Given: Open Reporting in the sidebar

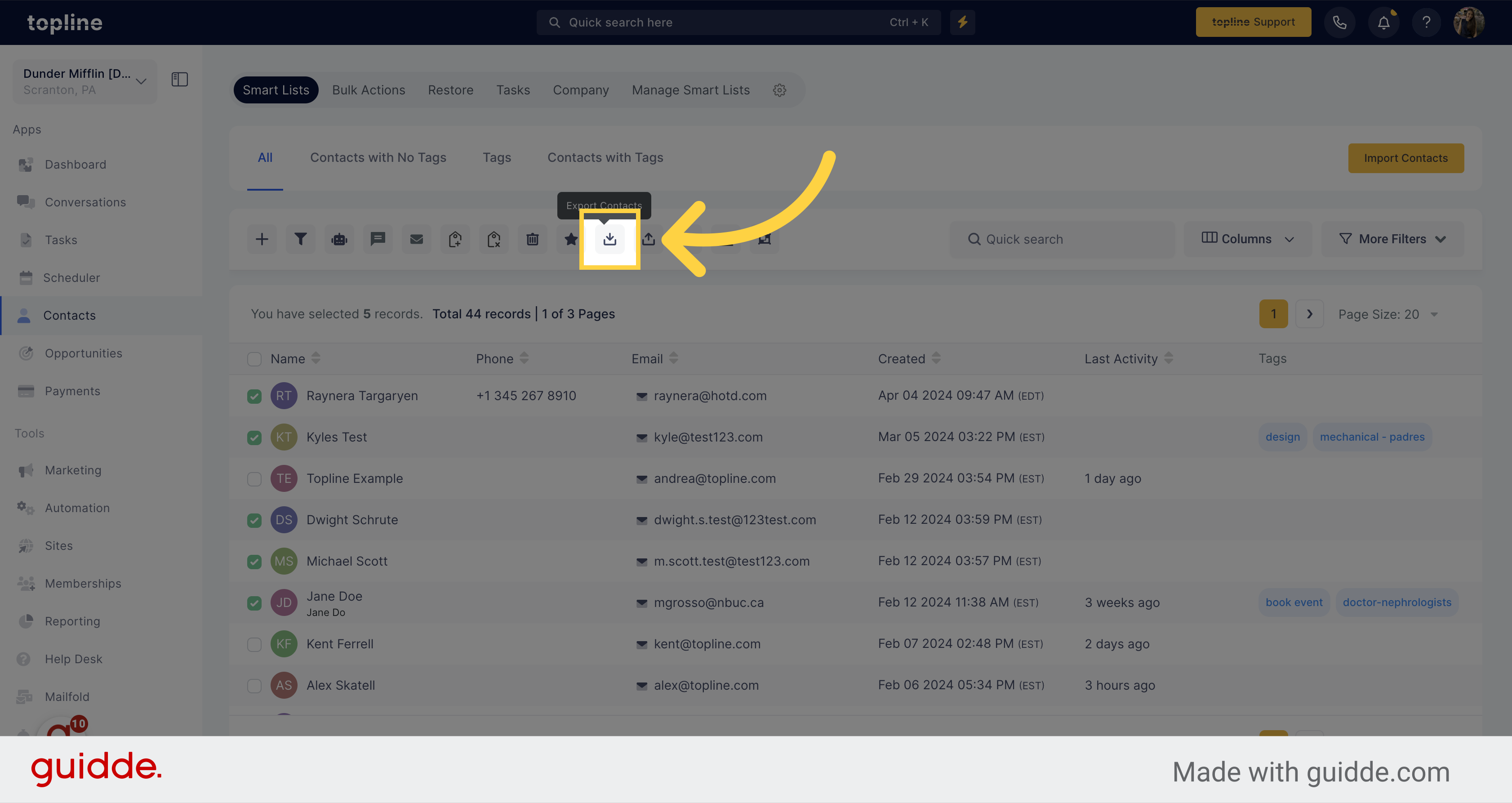Looking at the screenshot, I should (x=72, y=621).
